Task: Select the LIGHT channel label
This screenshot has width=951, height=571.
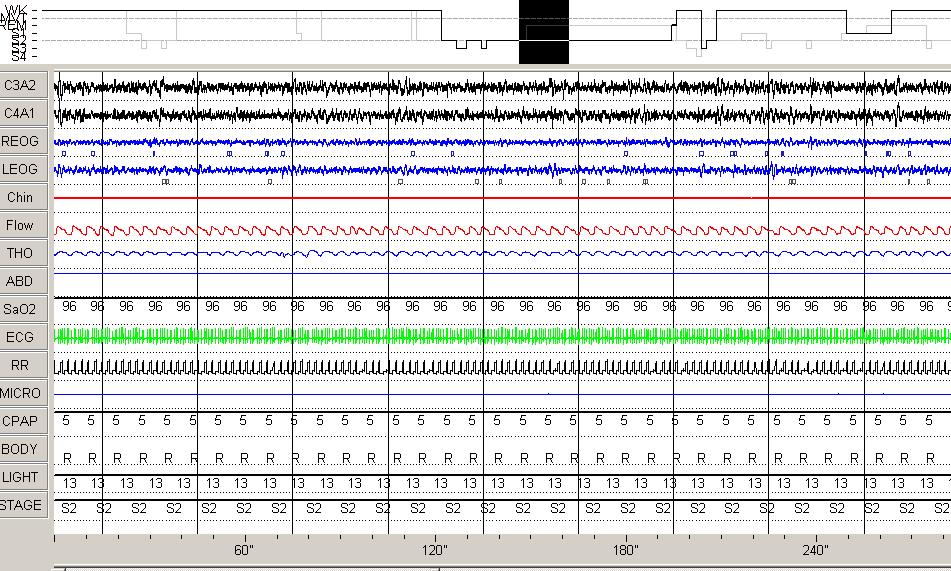Action: [x=23, y=477]
